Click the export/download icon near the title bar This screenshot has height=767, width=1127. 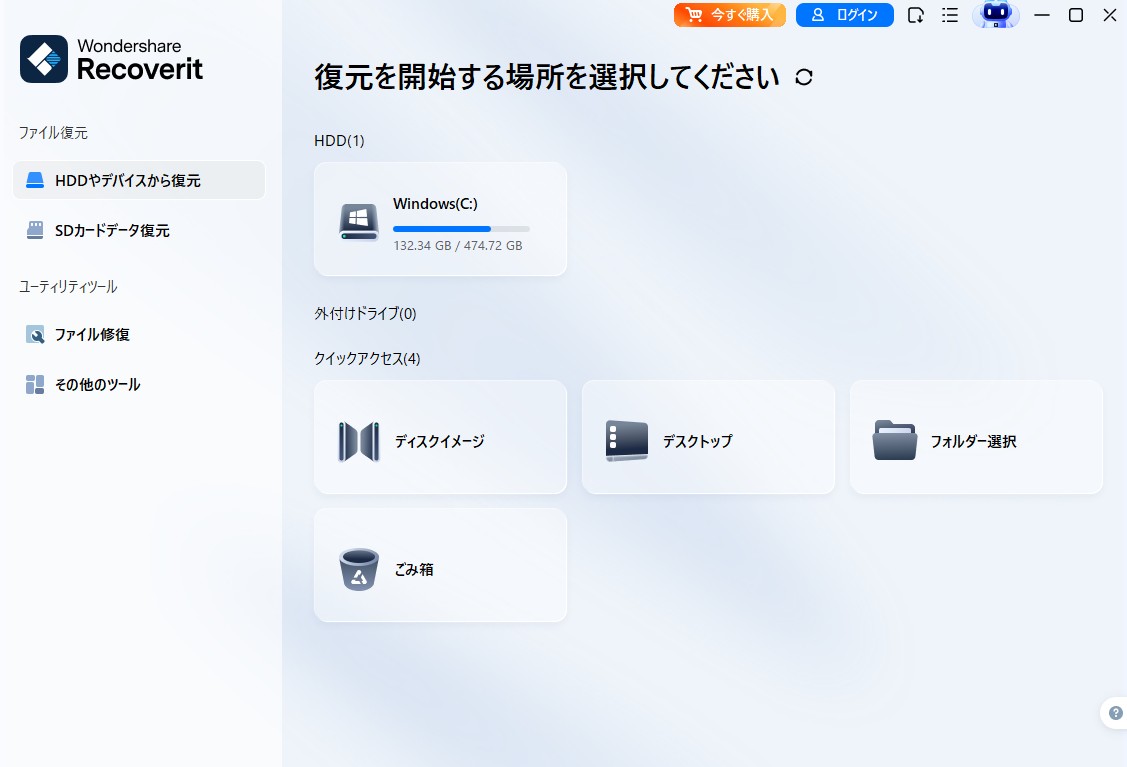pos(915,15)
